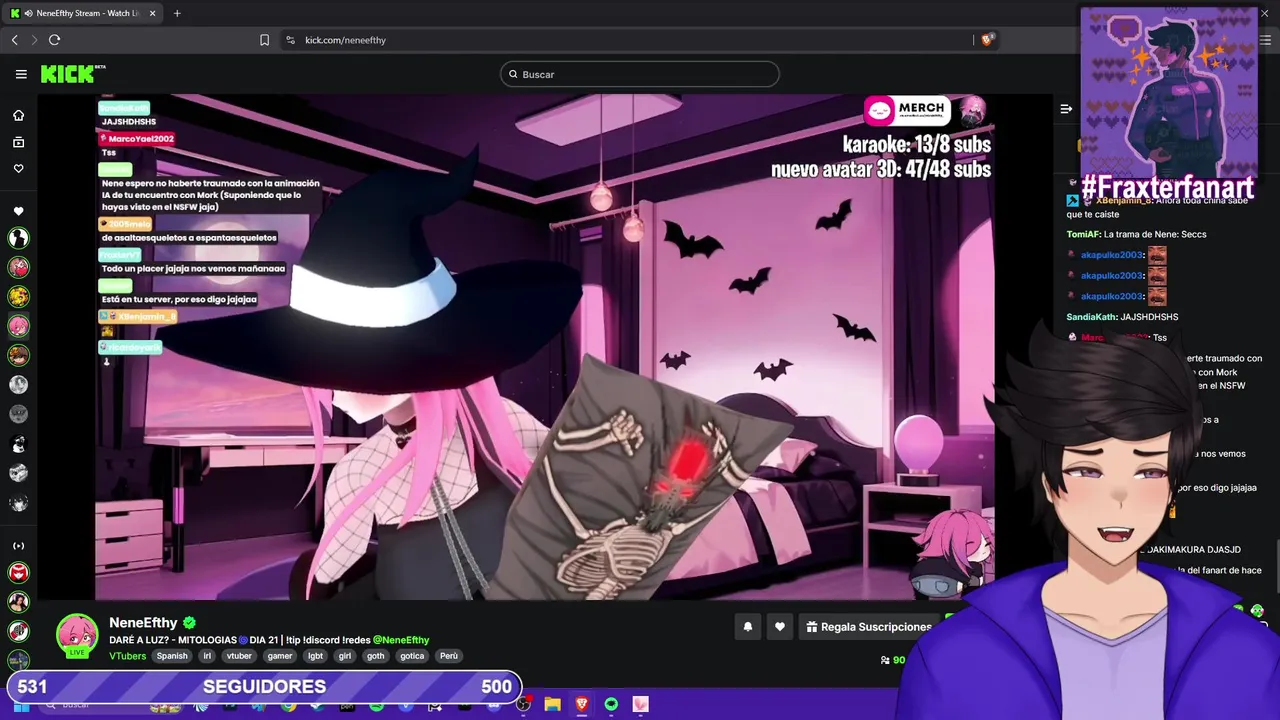This screenshot has height=720, width=1280.
Task: Open a new browser tab
Action: coord(177,13)
